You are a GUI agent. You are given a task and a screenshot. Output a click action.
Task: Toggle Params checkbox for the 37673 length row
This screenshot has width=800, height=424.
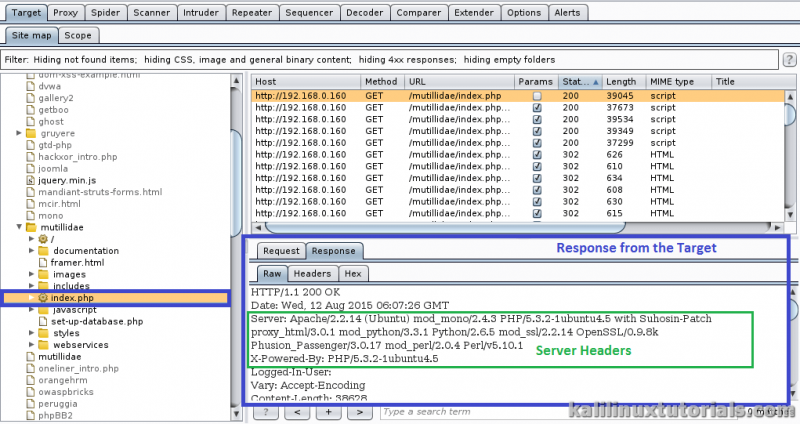click(537, 108)
